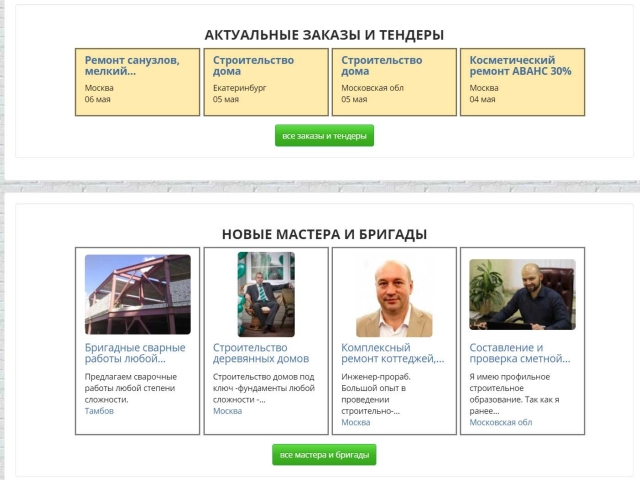Image resolution: width=640 pixels, height=480 pixels.
Task: Open 'Бригадные сварочные работы любой...' profile
Action: (133, 352)
